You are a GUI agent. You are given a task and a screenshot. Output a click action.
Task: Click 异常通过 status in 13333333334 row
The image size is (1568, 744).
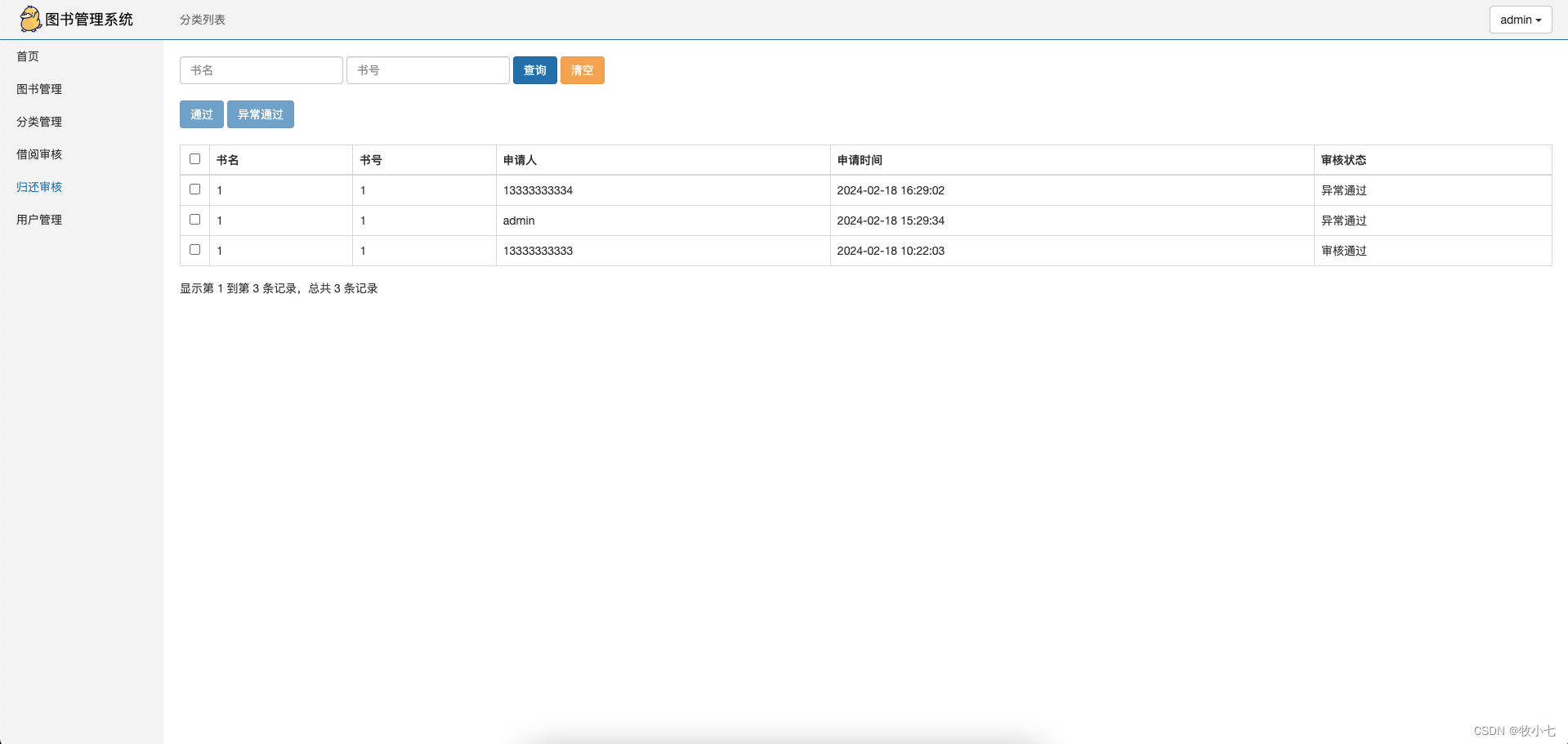pos(1344,190)
